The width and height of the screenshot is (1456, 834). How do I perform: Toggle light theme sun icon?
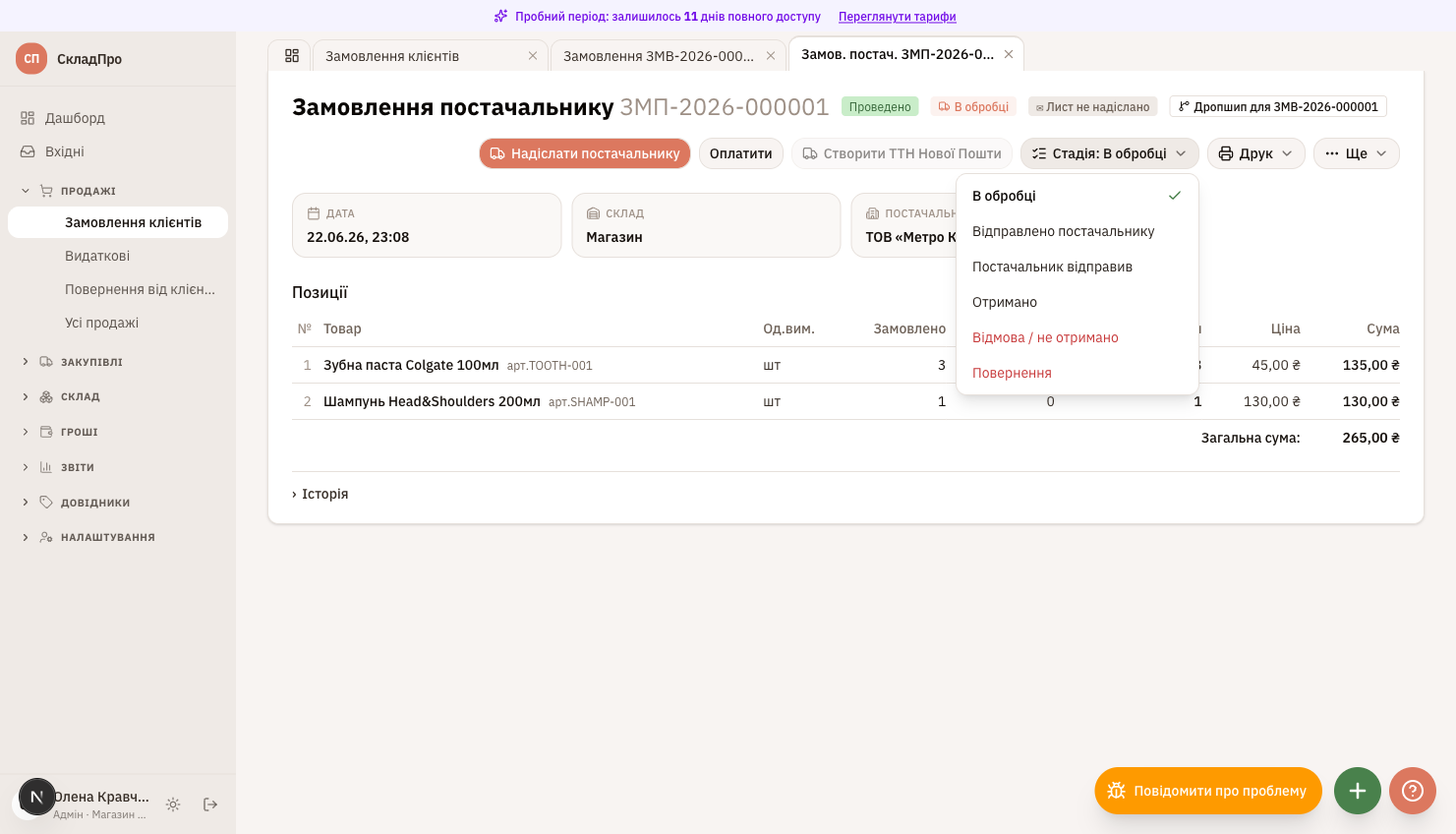coord(173,804)
